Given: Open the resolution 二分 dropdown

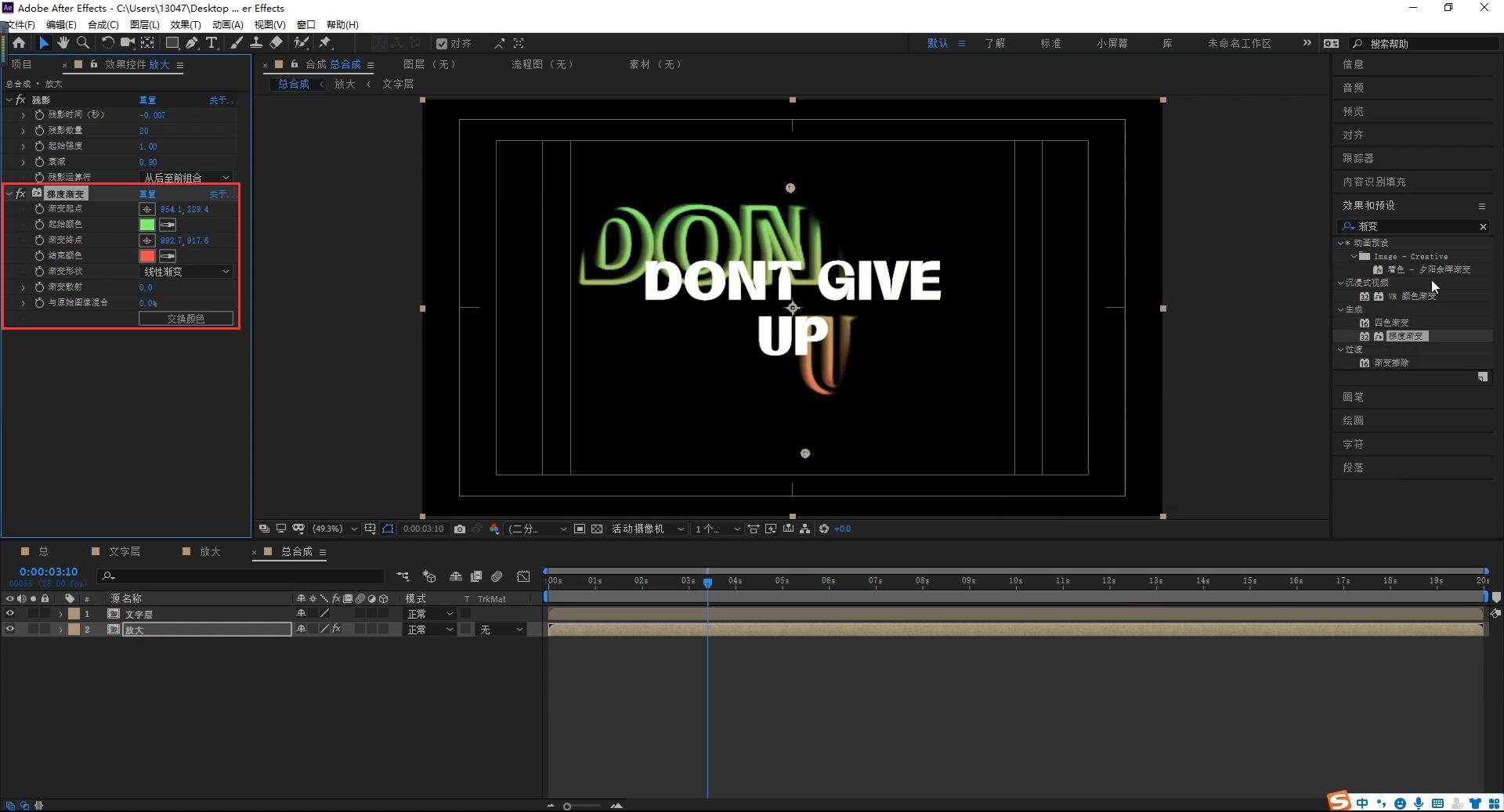Looking at the screenshot, I should coord(537,529).
